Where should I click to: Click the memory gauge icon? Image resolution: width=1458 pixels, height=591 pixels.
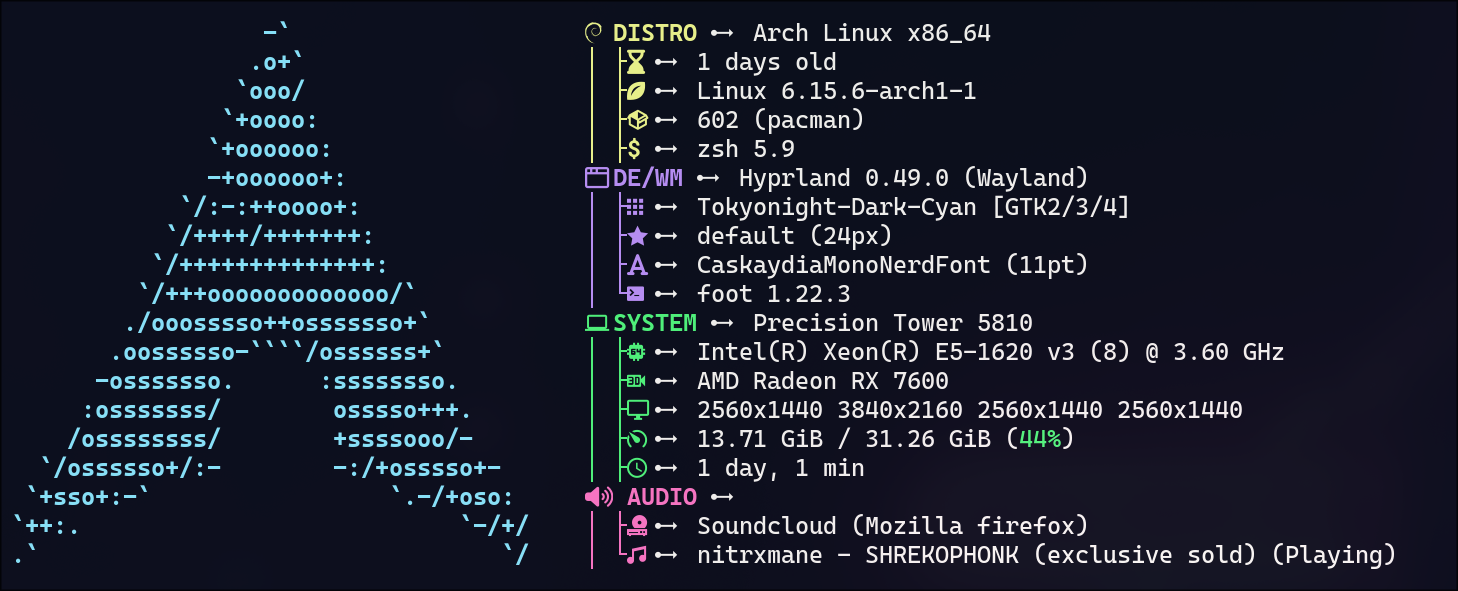(x=636, y=440)
